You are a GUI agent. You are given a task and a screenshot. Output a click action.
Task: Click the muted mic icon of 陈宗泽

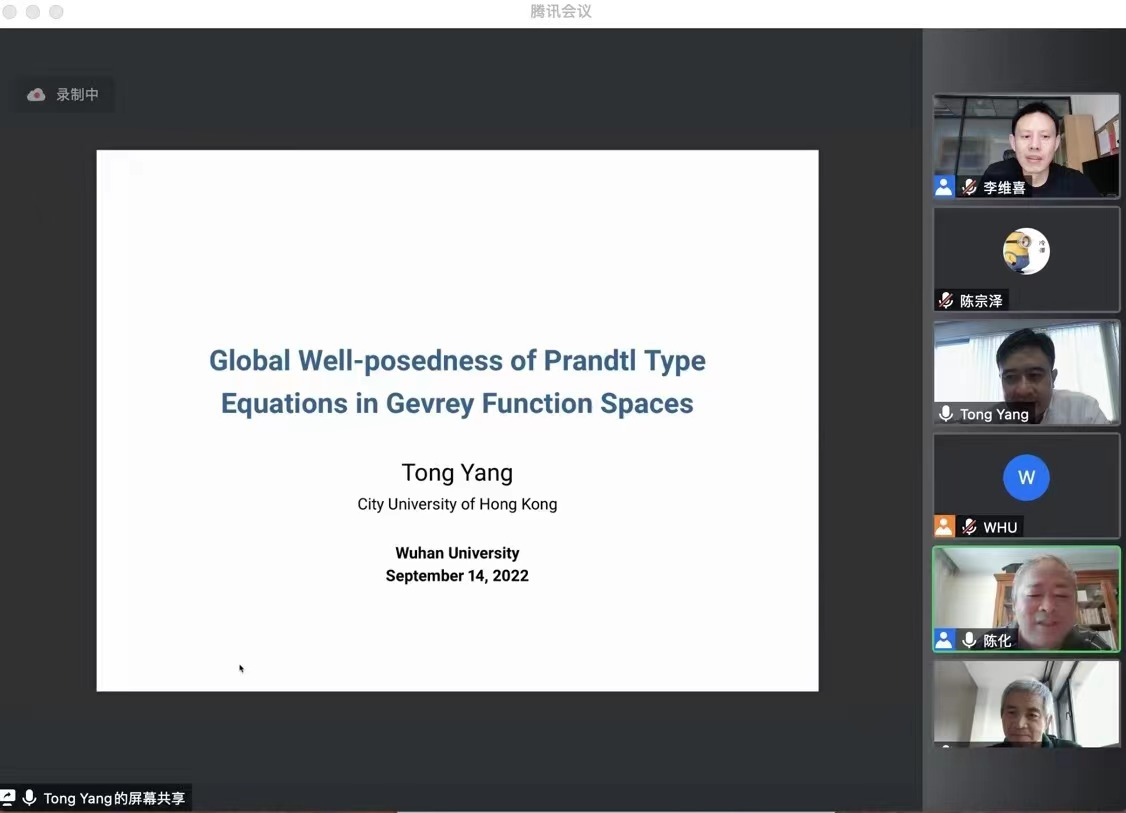tap(946, 300)
